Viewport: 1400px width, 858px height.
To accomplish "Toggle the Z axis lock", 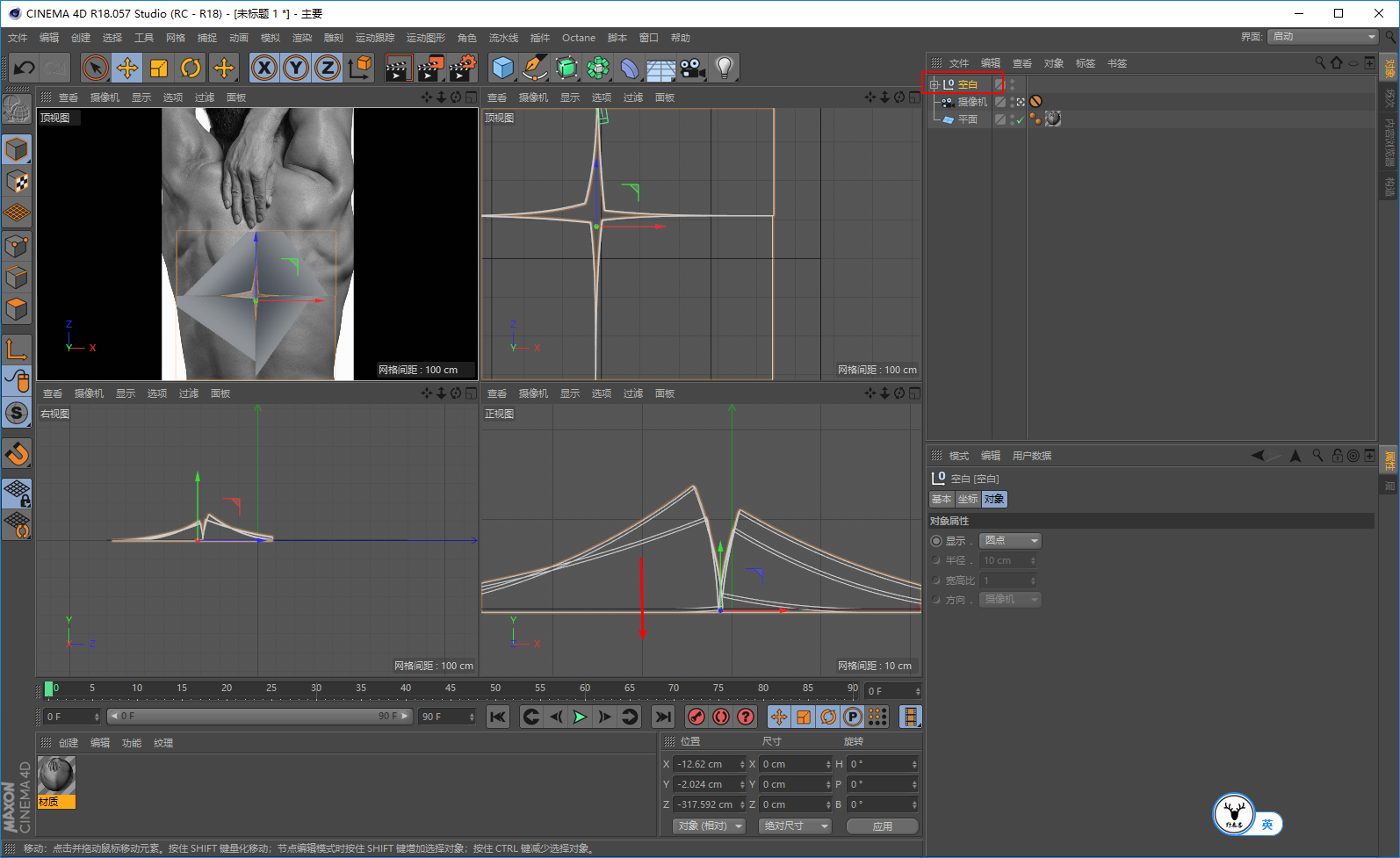I will [x=328, y=68].
